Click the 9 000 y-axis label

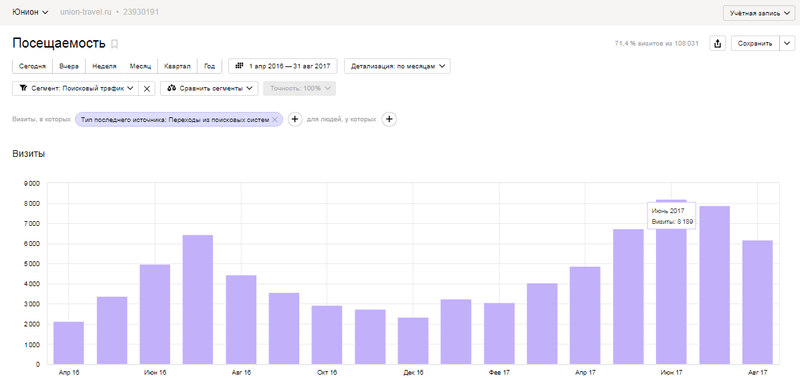[x=32, y=184]
